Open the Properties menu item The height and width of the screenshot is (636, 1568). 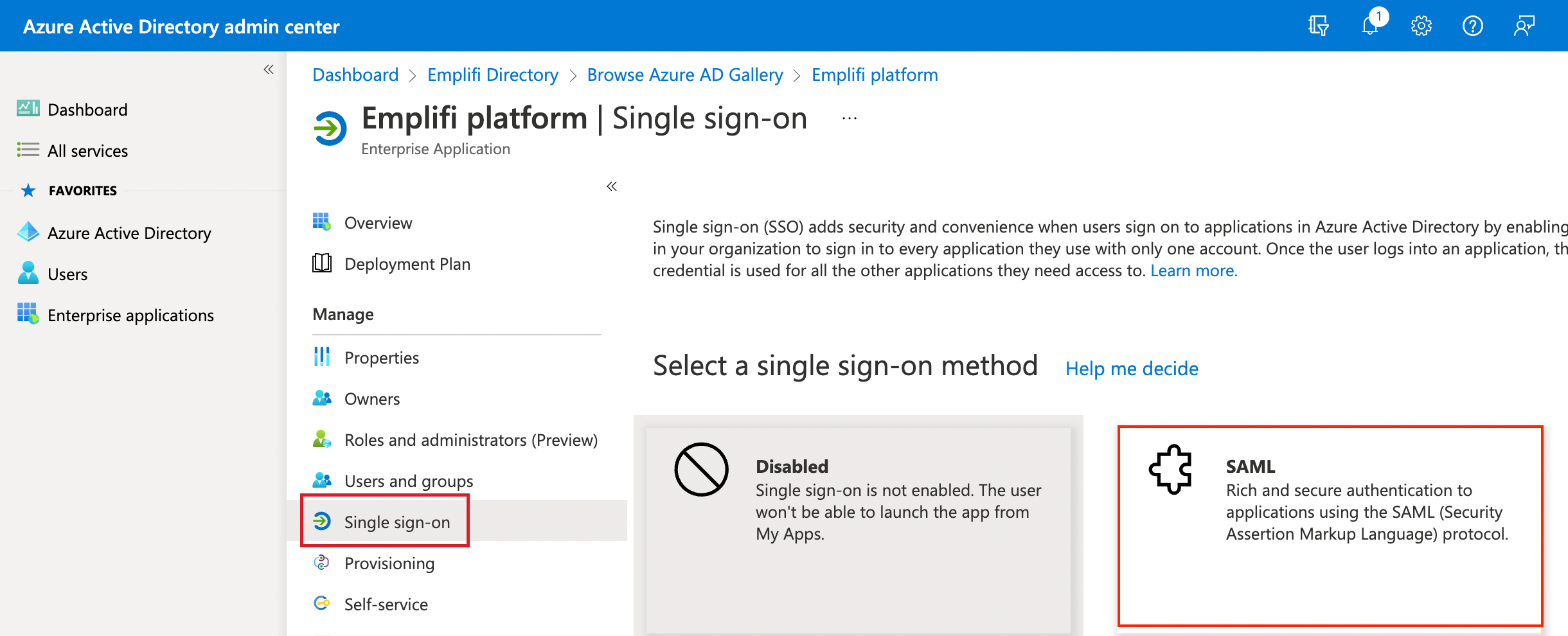point(381,357)
